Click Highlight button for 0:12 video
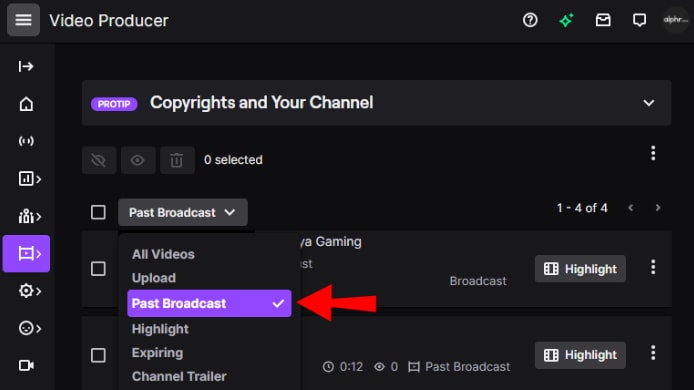This screenshot has width=694, height=390. click(x=580, y=355)
